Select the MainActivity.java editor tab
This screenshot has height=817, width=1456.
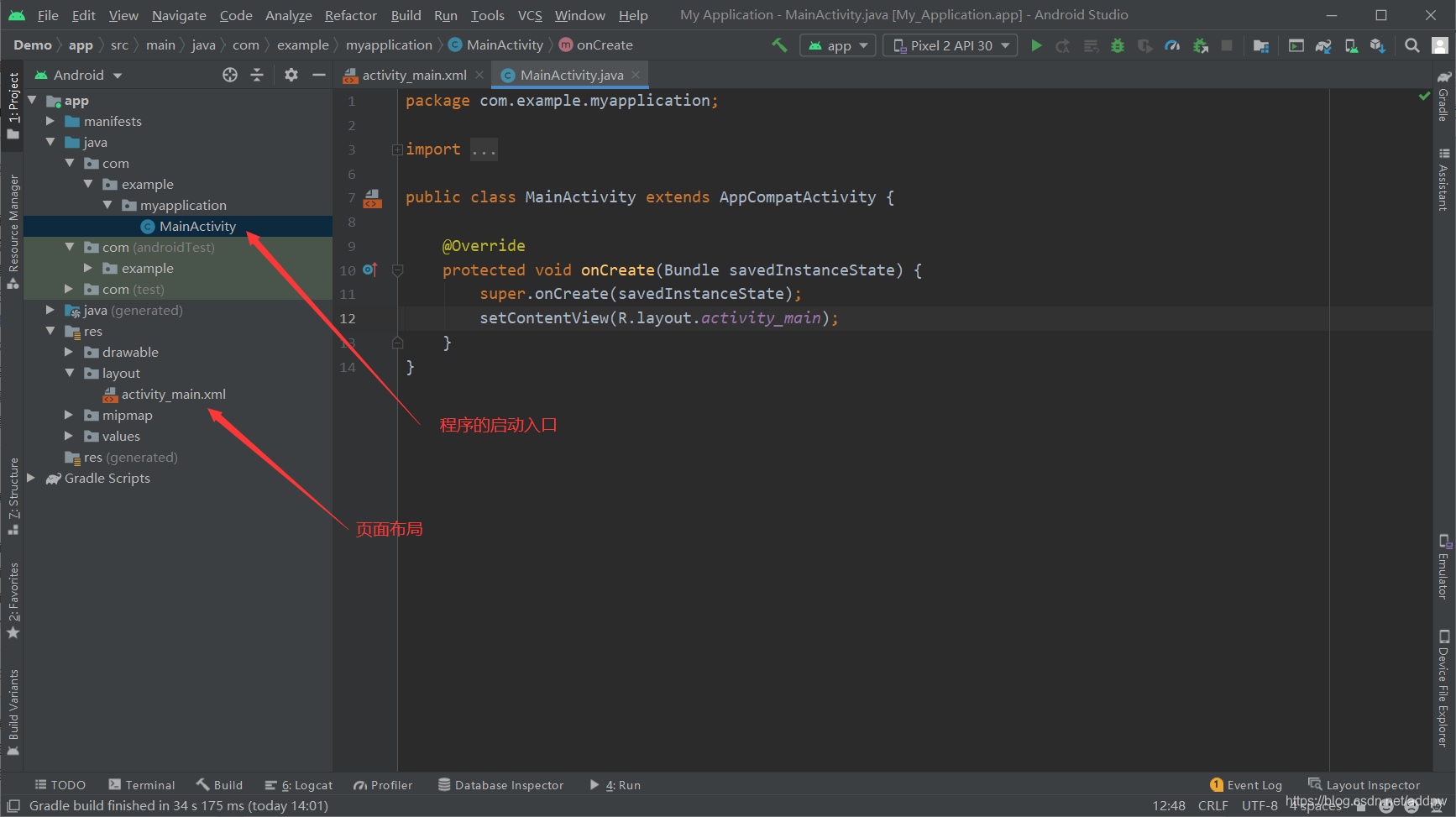[571, 75]
